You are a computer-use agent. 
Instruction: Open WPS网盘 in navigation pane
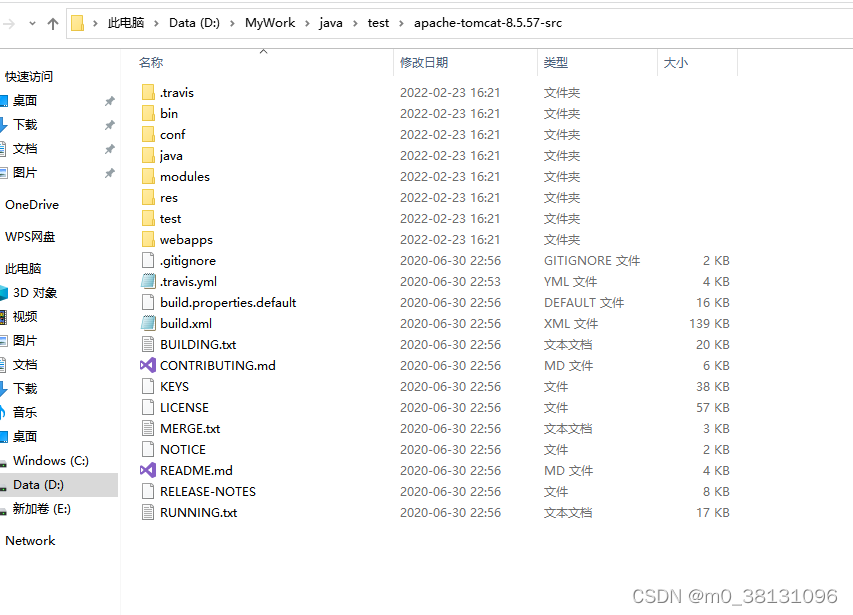30,237
